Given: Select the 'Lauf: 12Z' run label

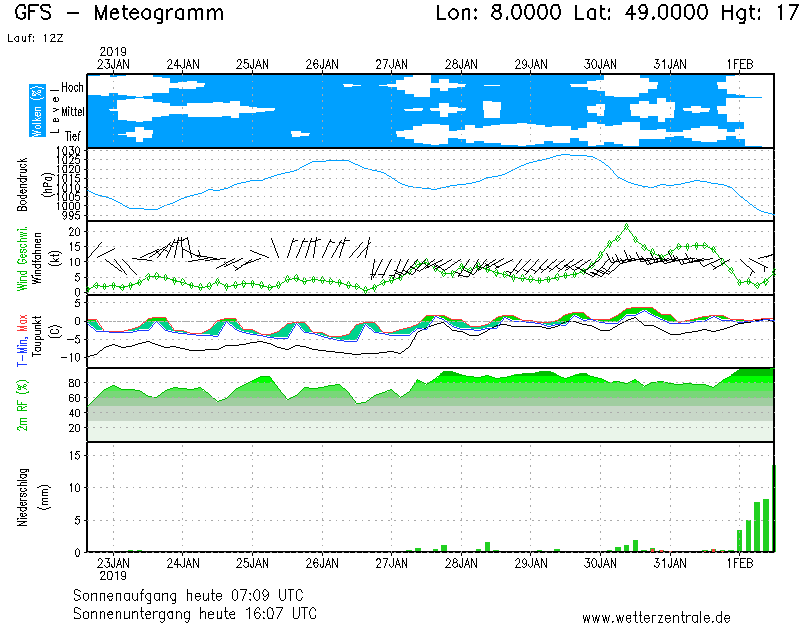Looking at the screenshot, I should click(35, 38).
